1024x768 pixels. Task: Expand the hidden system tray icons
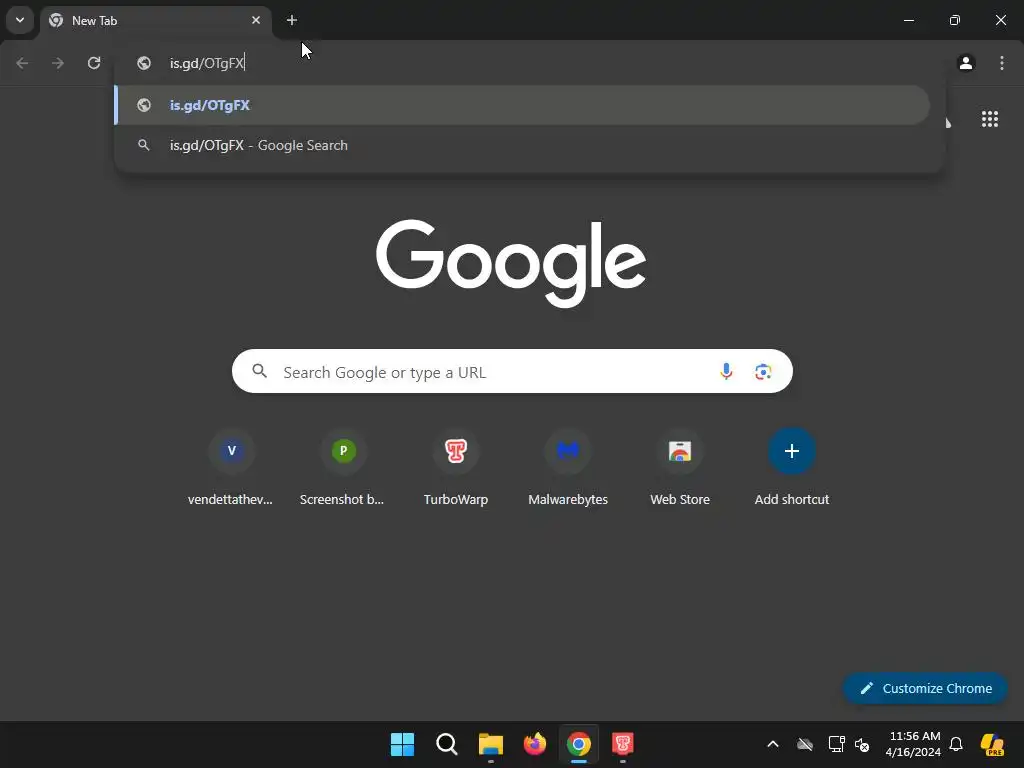(x=773, y=744)
